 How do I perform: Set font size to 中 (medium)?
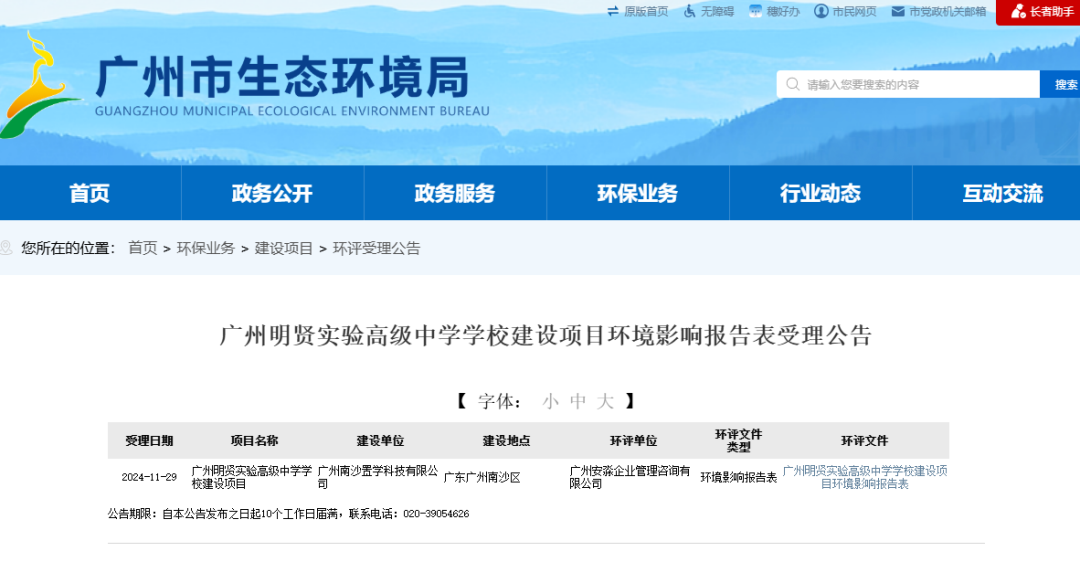tap(578, 402)
